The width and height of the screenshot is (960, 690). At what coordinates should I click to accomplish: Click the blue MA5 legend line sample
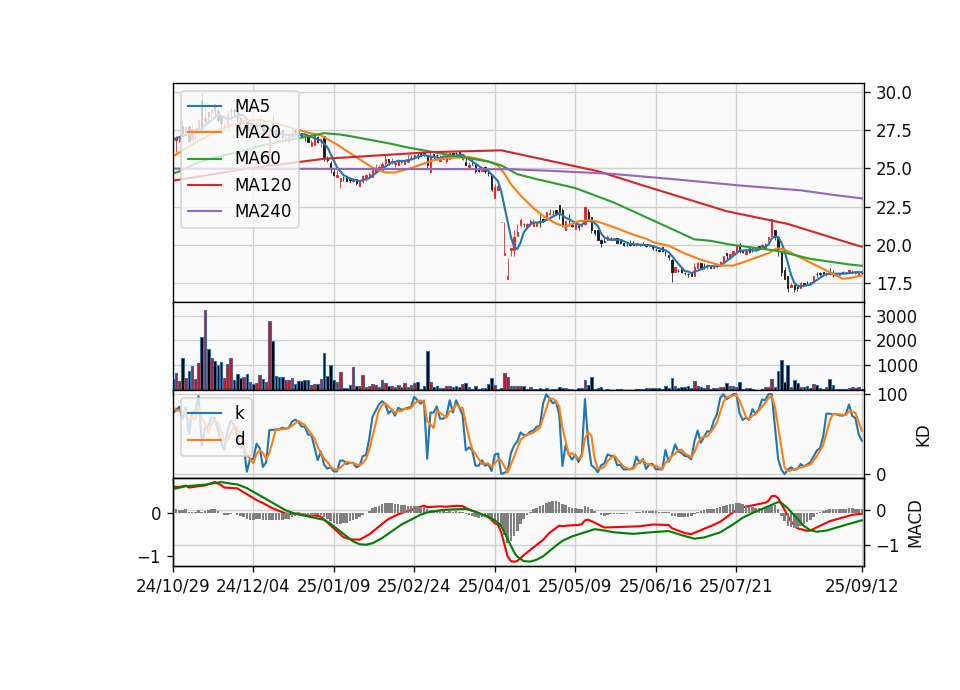(204, 107)
